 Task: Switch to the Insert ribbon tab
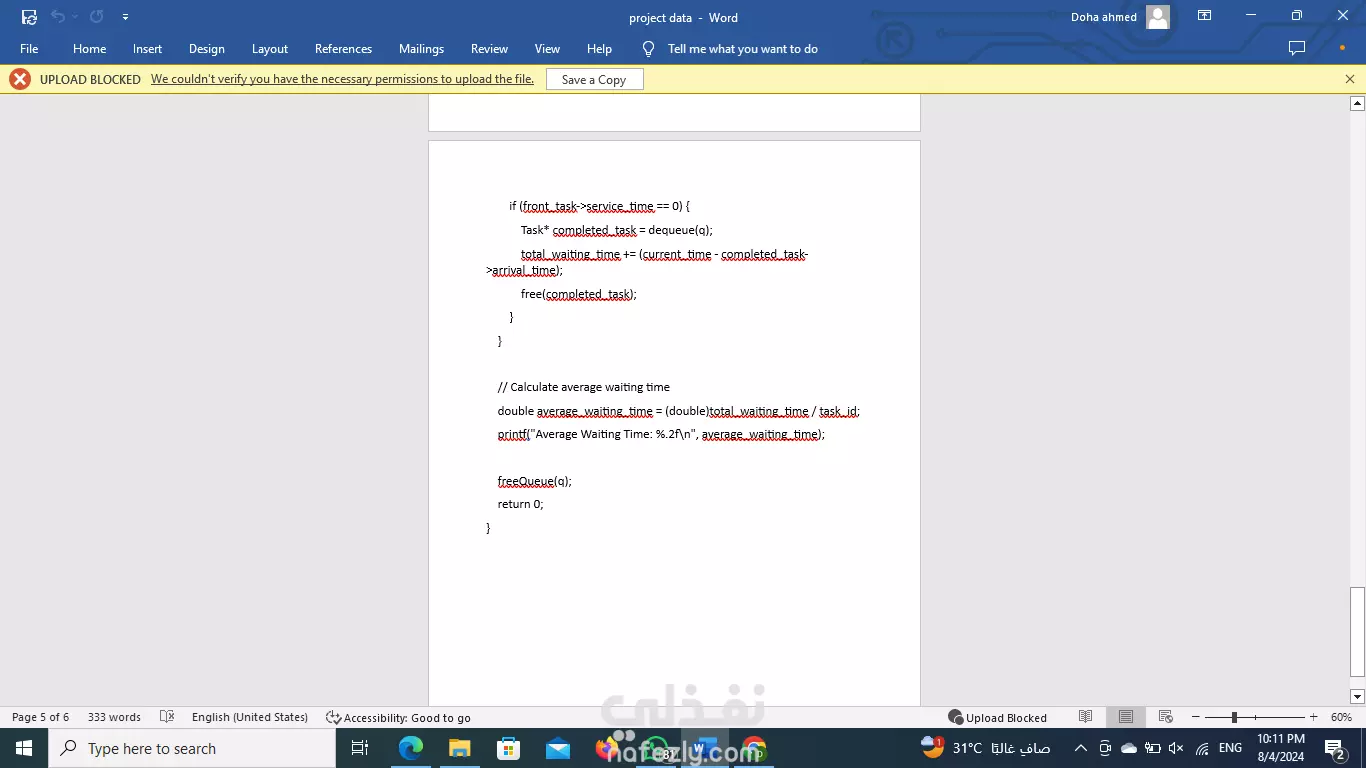[x=147, y=49]
